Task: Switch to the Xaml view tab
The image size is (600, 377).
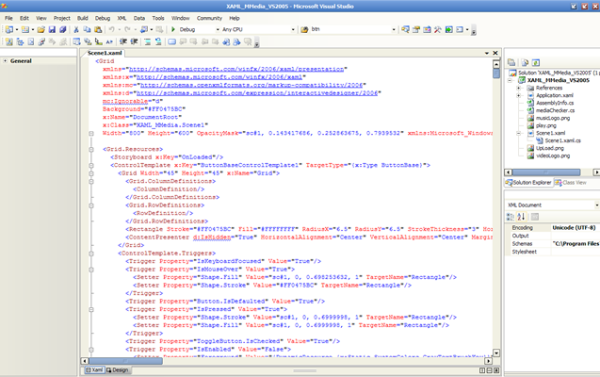Action: click(94, 370)
